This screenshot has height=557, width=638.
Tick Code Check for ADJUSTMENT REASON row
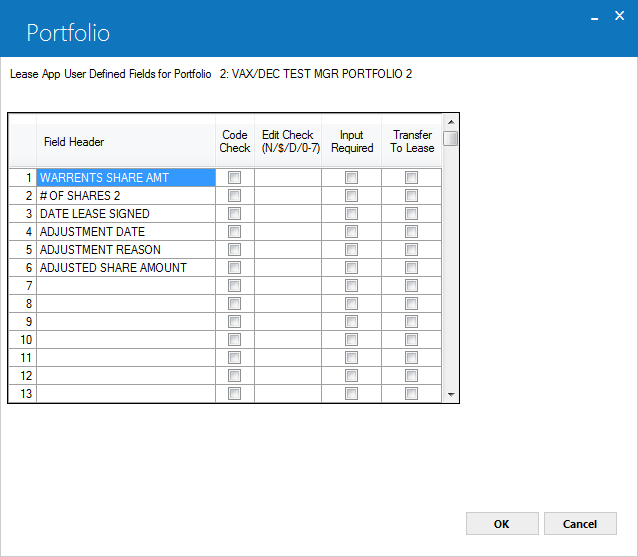(x=234, y=249)
